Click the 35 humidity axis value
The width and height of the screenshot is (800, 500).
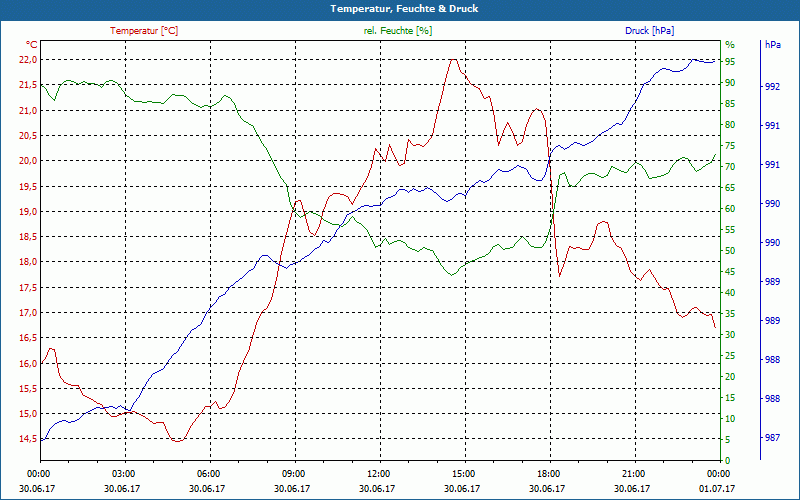(x=730, y=314)
